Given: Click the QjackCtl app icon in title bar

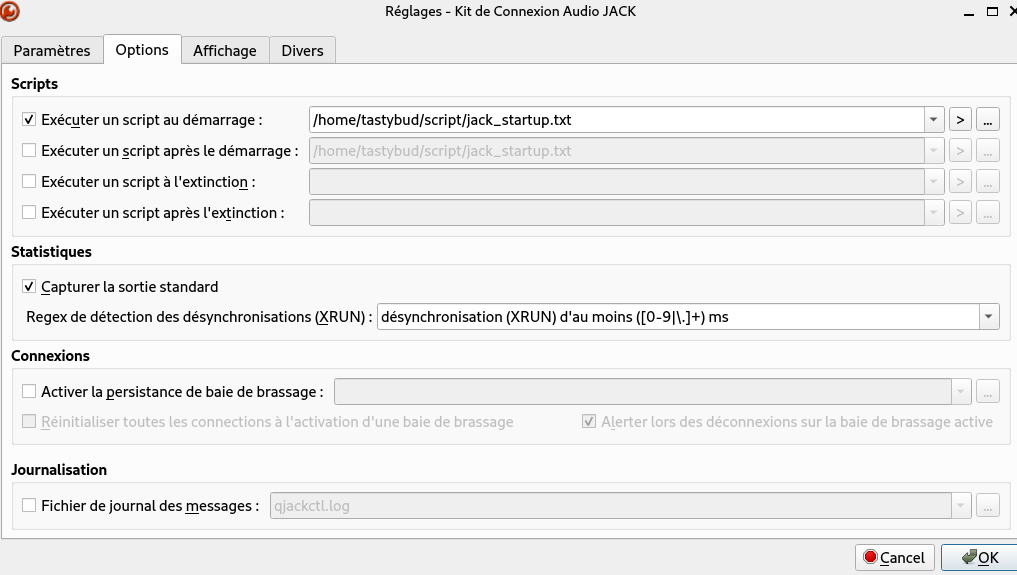Looking at the screenshot, I should tap(12, 11).
